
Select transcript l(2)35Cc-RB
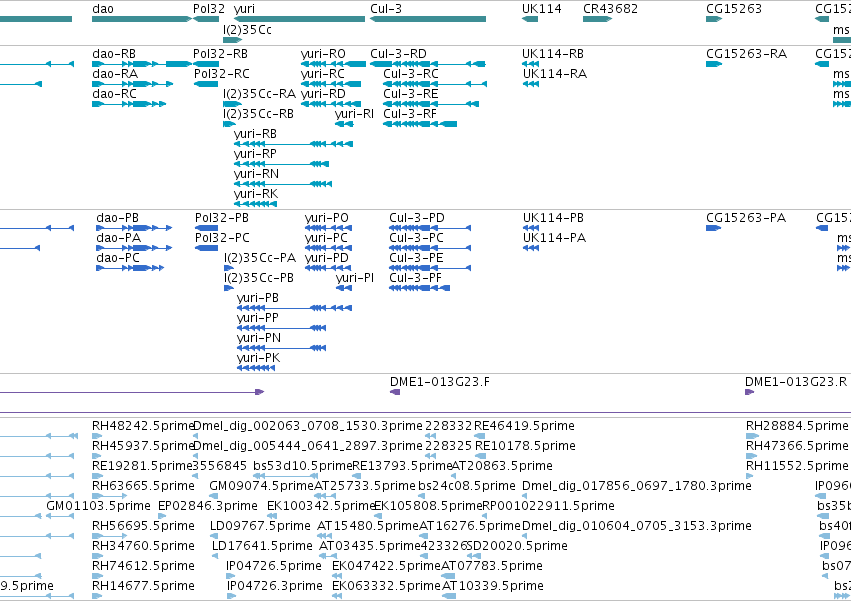tap(258, 114)
